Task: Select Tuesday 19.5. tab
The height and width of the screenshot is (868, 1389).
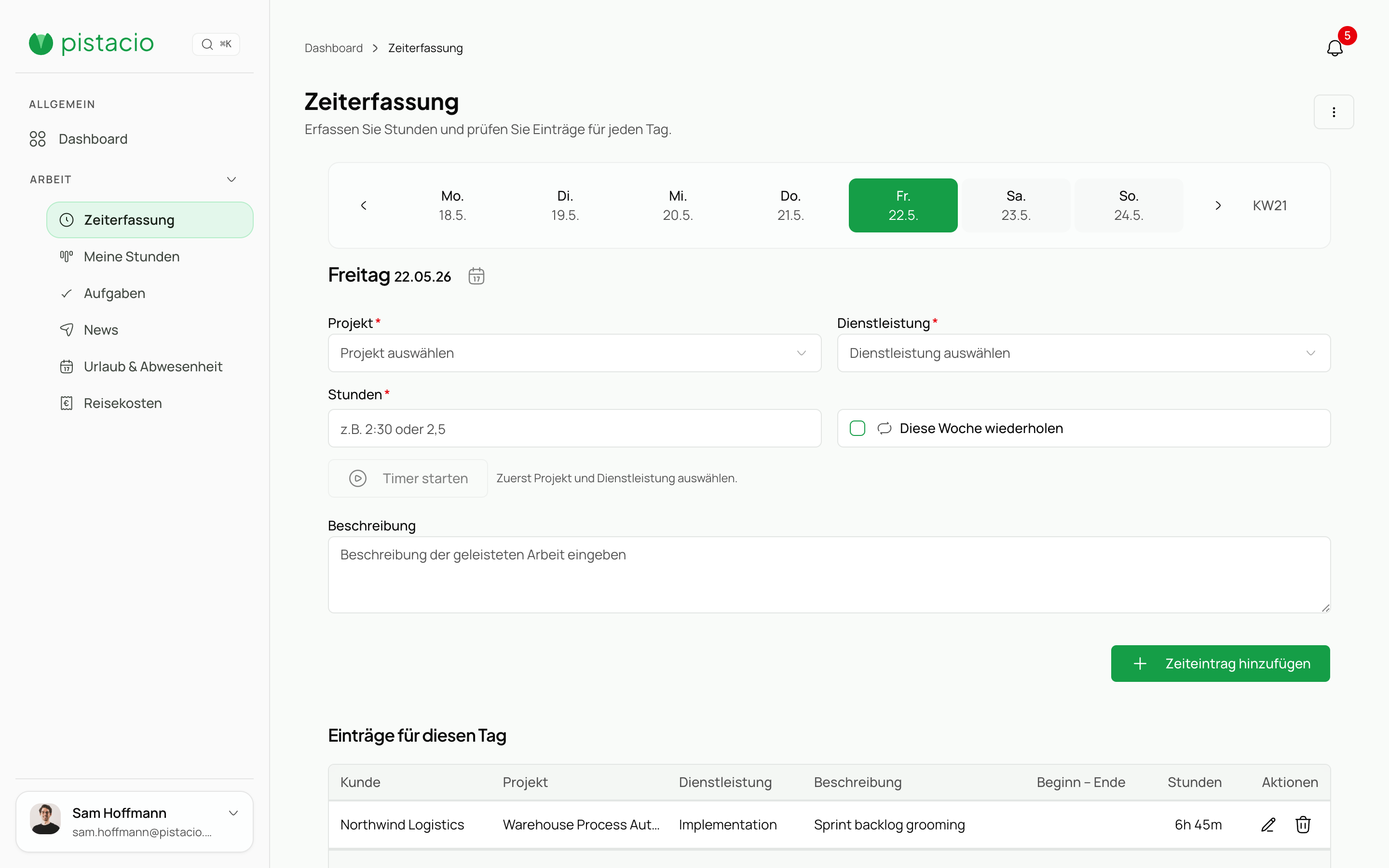Action: tap(565, 205)
